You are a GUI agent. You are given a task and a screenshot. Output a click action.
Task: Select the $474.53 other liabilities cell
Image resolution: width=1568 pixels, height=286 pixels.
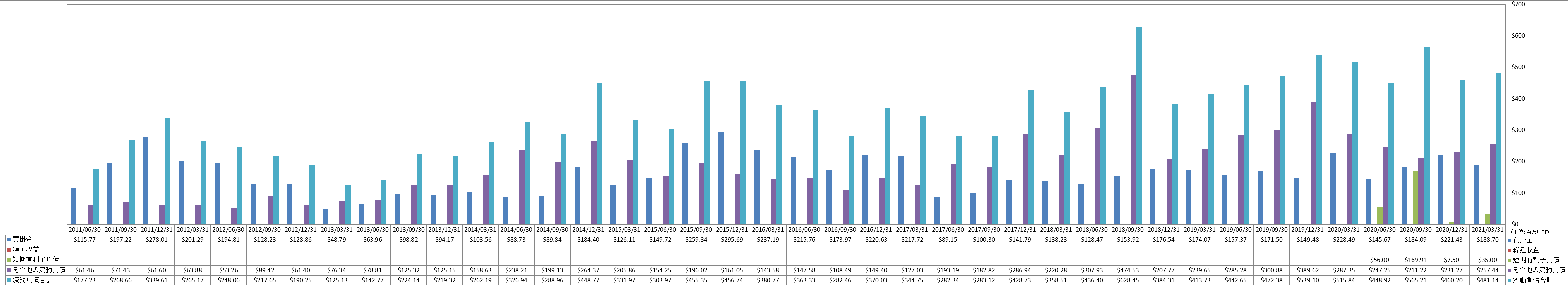pos(1127,270)
